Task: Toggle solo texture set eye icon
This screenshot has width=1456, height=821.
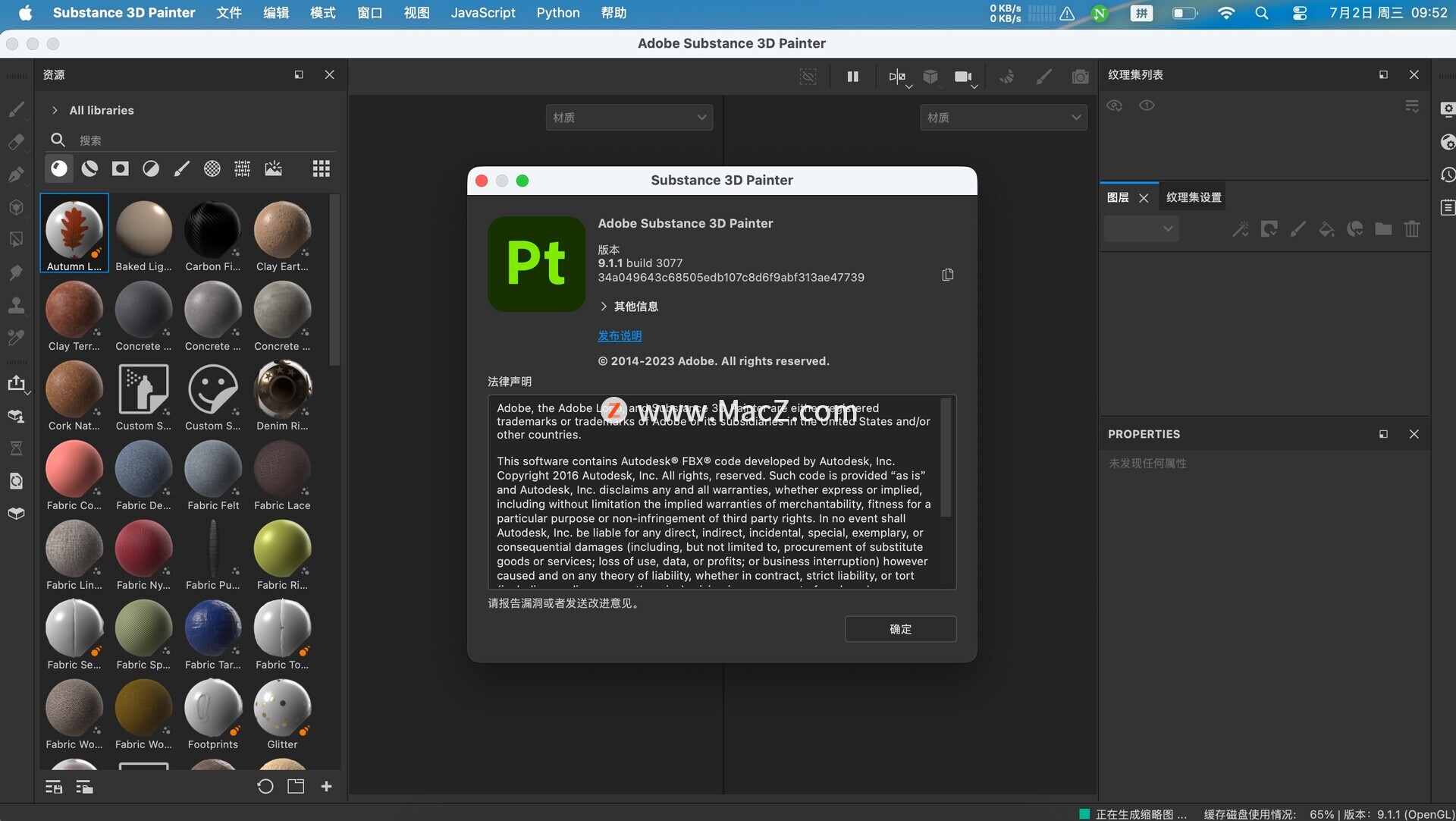Action: pyautogui.click(x=1147, y=105)
